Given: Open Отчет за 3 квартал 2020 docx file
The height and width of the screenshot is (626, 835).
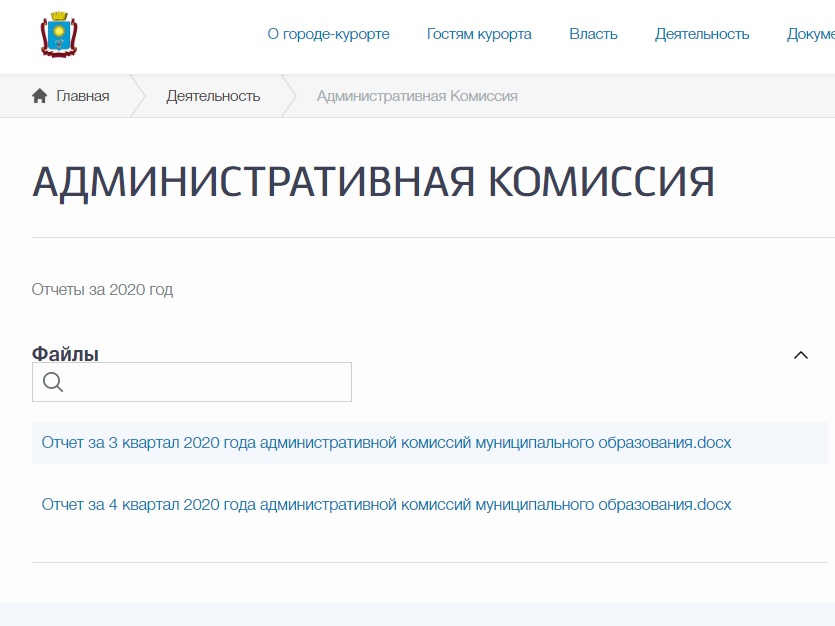Looking at the screenshot, I should coord(386,442).
